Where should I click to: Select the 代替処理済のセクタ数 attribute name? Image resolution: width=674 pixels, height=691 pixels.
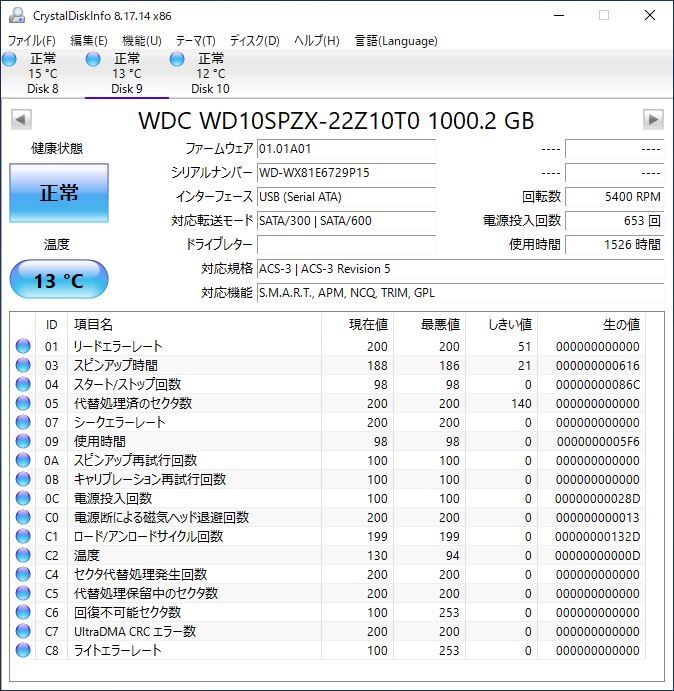133,403
